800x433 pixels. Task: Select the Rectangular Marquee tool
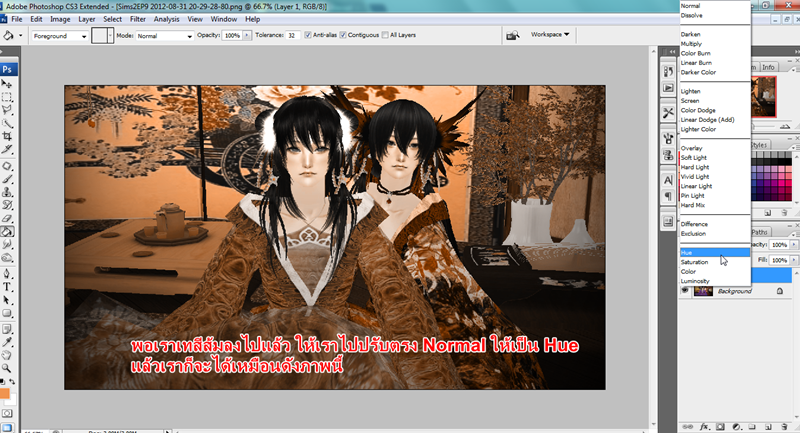pos(7,97)
